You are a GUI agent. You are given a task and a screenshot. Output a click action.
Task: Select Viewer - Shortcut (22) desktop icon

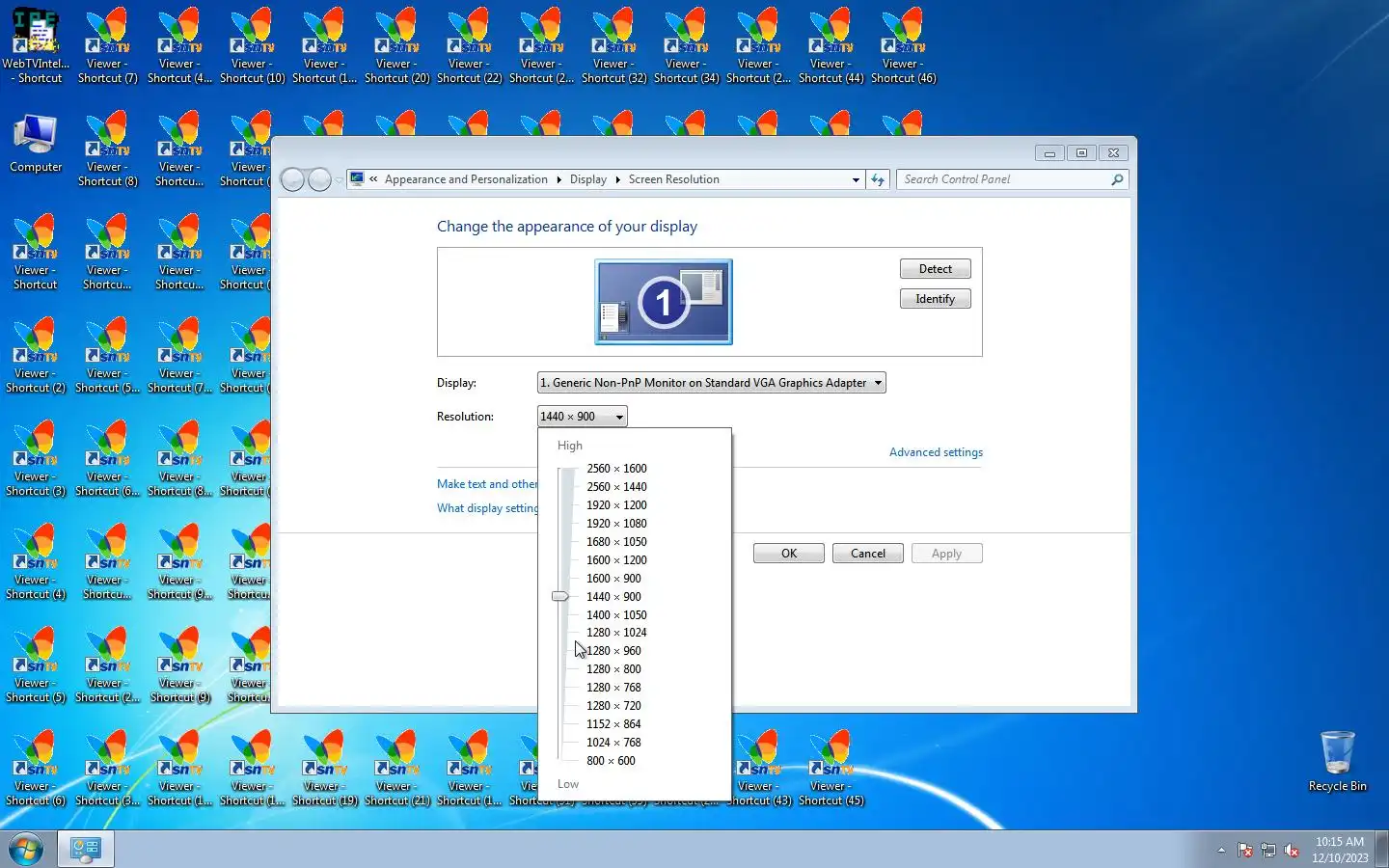pyautogui.click(x=469, y=45)
